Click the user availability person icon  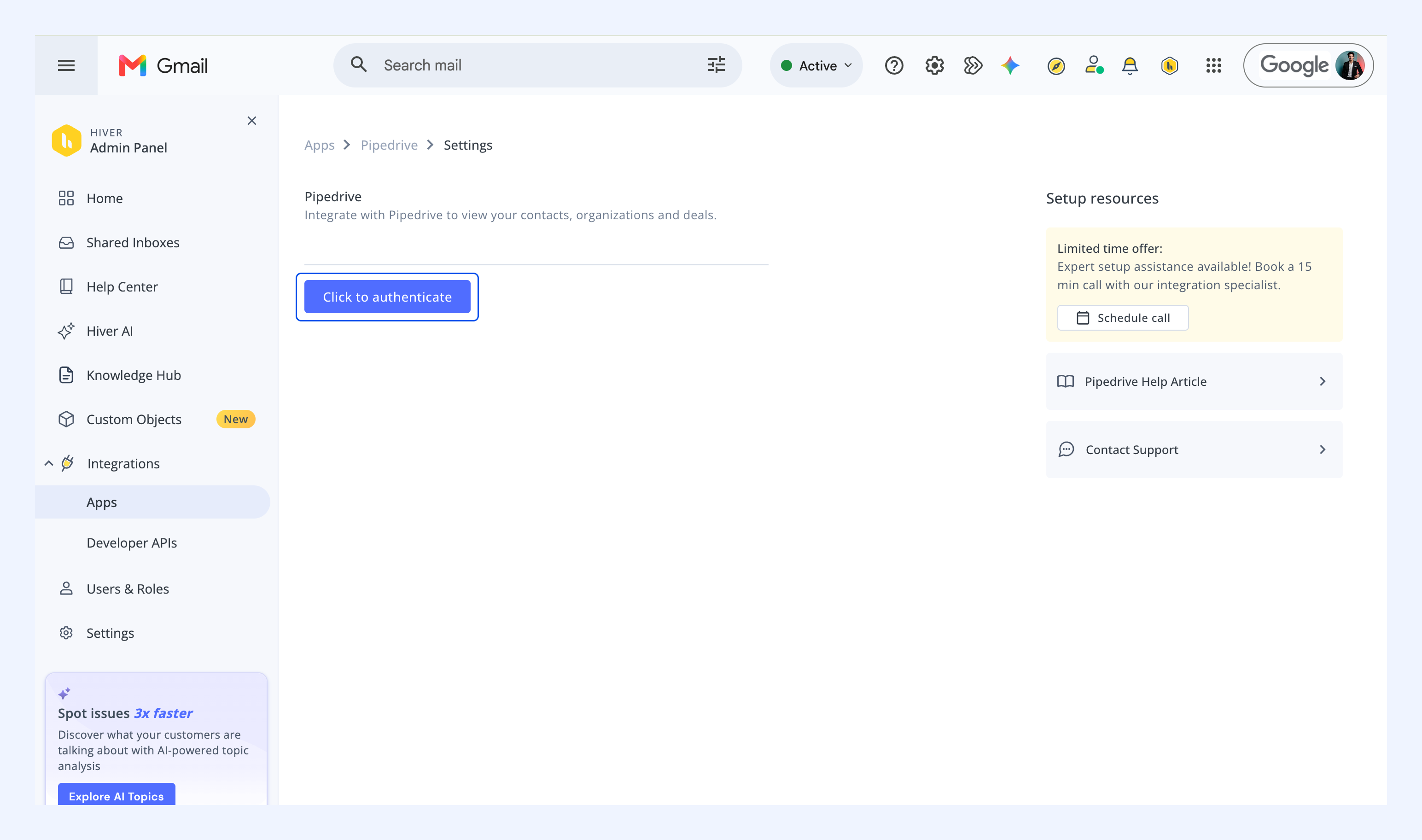(1094, 65)
